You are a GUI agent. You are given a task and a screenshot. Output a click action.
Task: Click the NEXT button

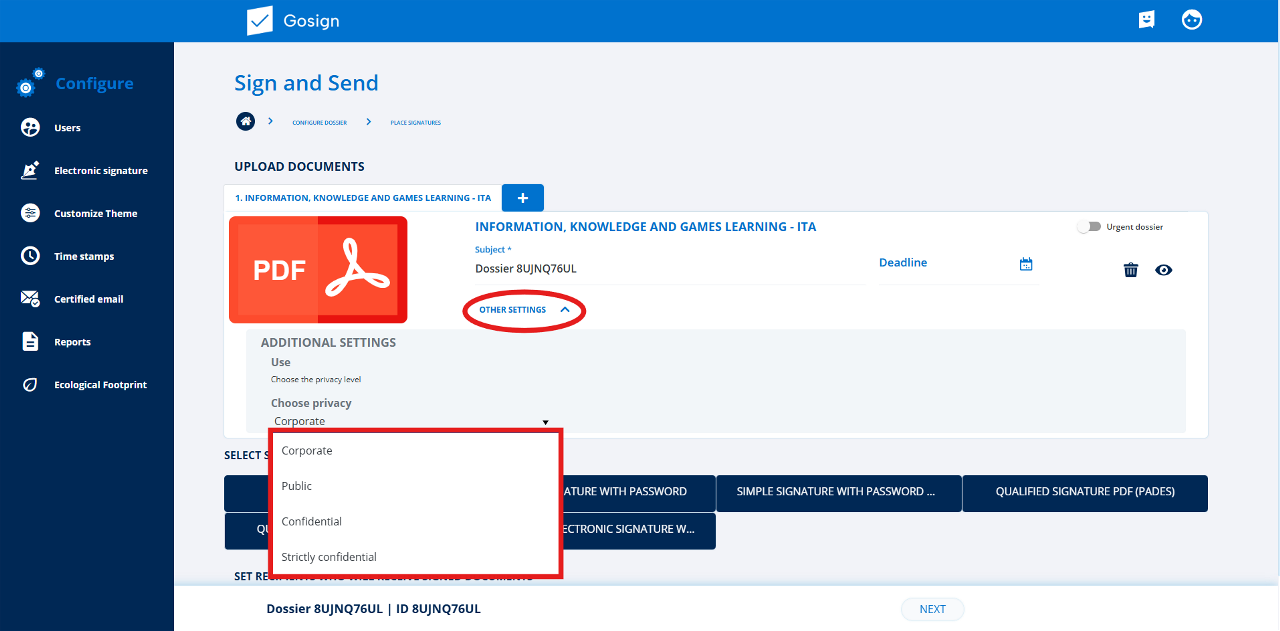(x=932, y=609)
